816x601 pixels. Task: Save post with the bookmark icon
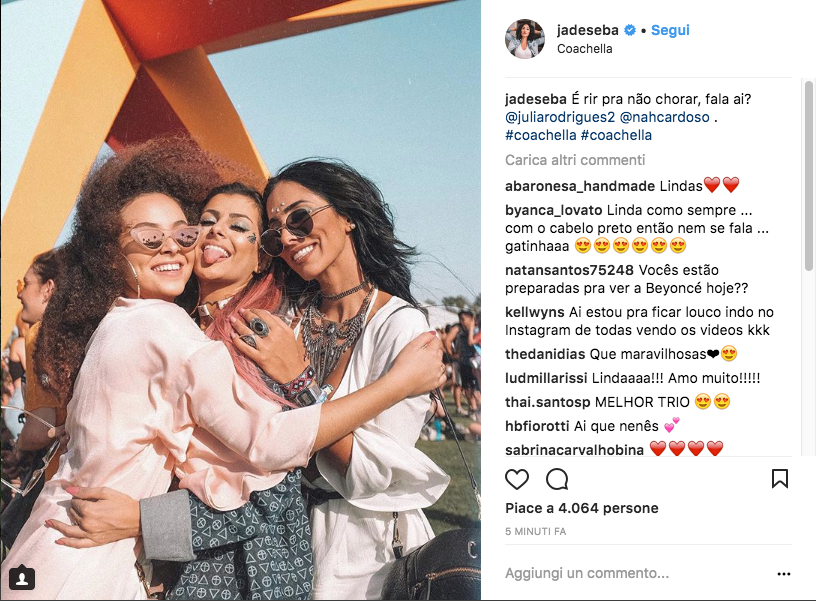[x=780, y=479]
